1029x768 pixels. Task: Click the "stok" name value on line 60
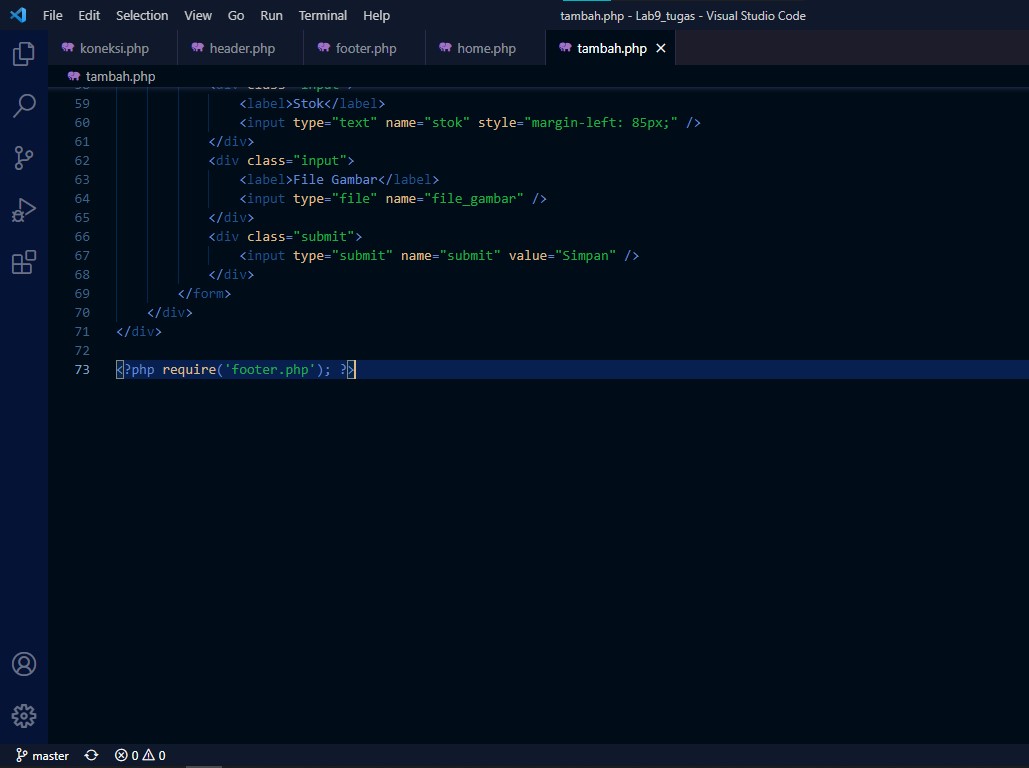447,123
